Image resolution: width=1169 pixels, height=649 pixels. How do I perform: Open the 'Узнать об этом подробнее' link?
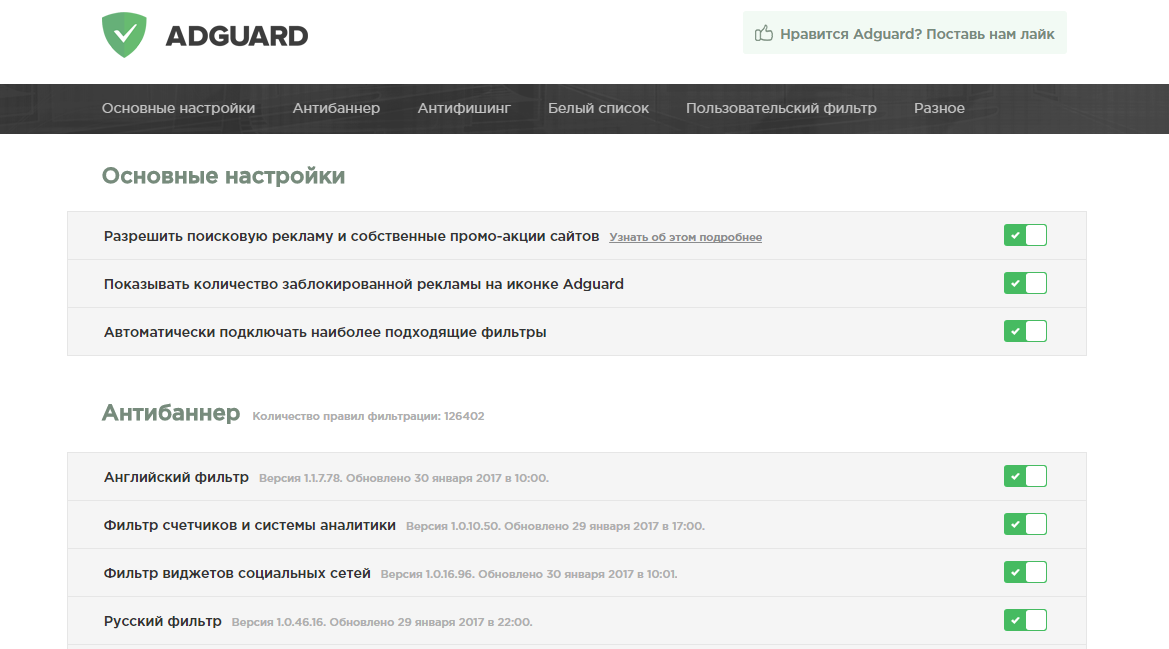pyautogui.click(x=685, y=237)
